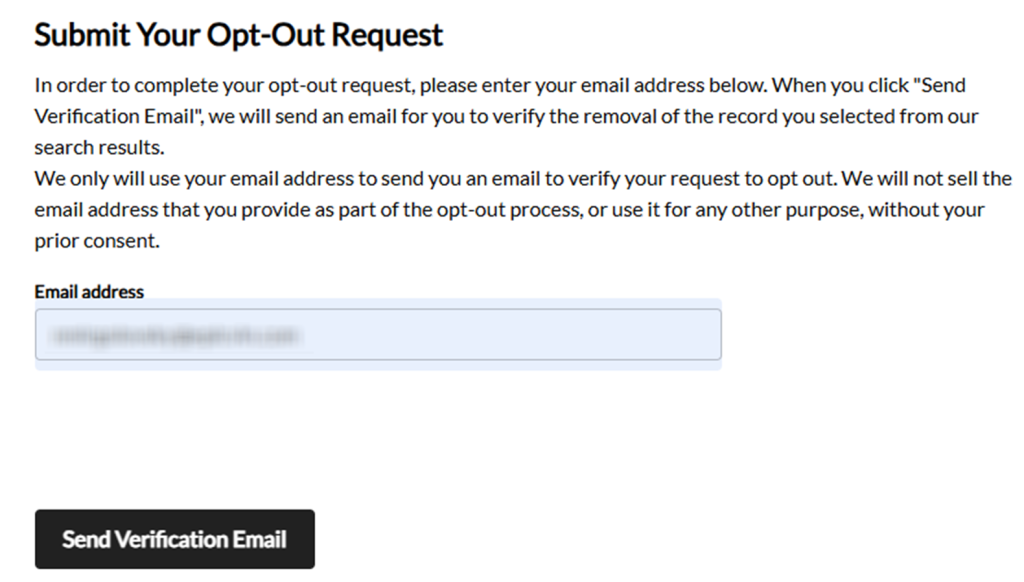1024x582 pixels.
Task: Click the Send Verification Email button
Action: 174,539
